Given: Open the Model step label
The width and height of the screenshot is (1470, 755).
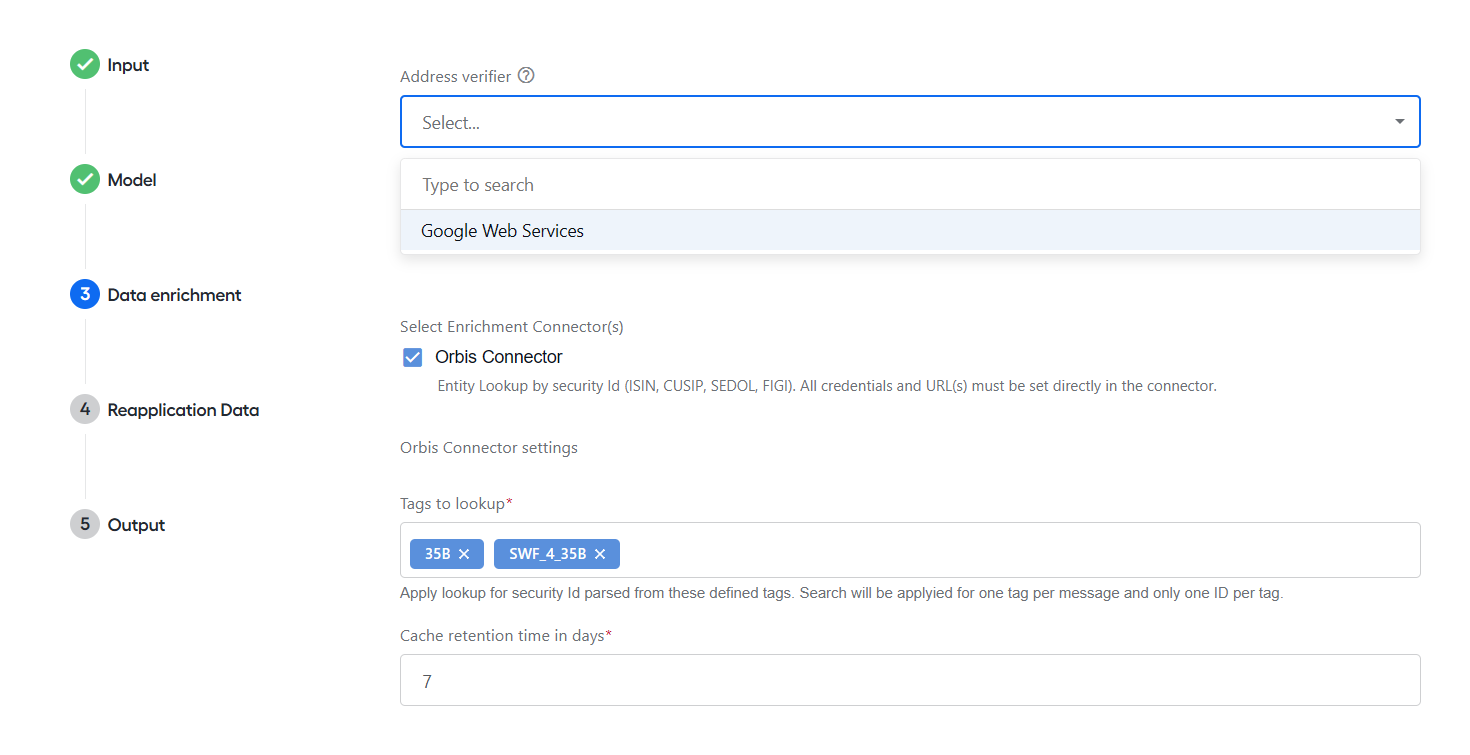Looking at the screenshot, I should click(132, 180).
